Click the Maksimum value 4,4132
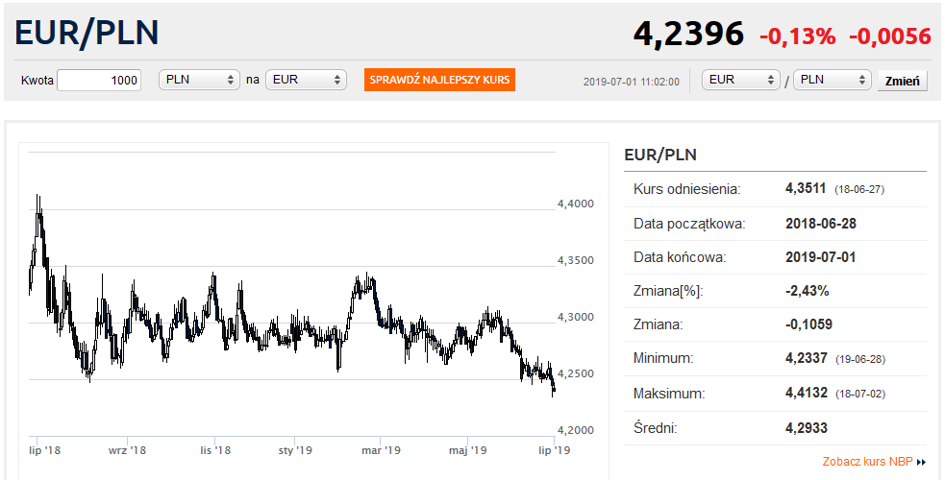The image size is (945, 480). pyautogui.click(x=806, y=394)
